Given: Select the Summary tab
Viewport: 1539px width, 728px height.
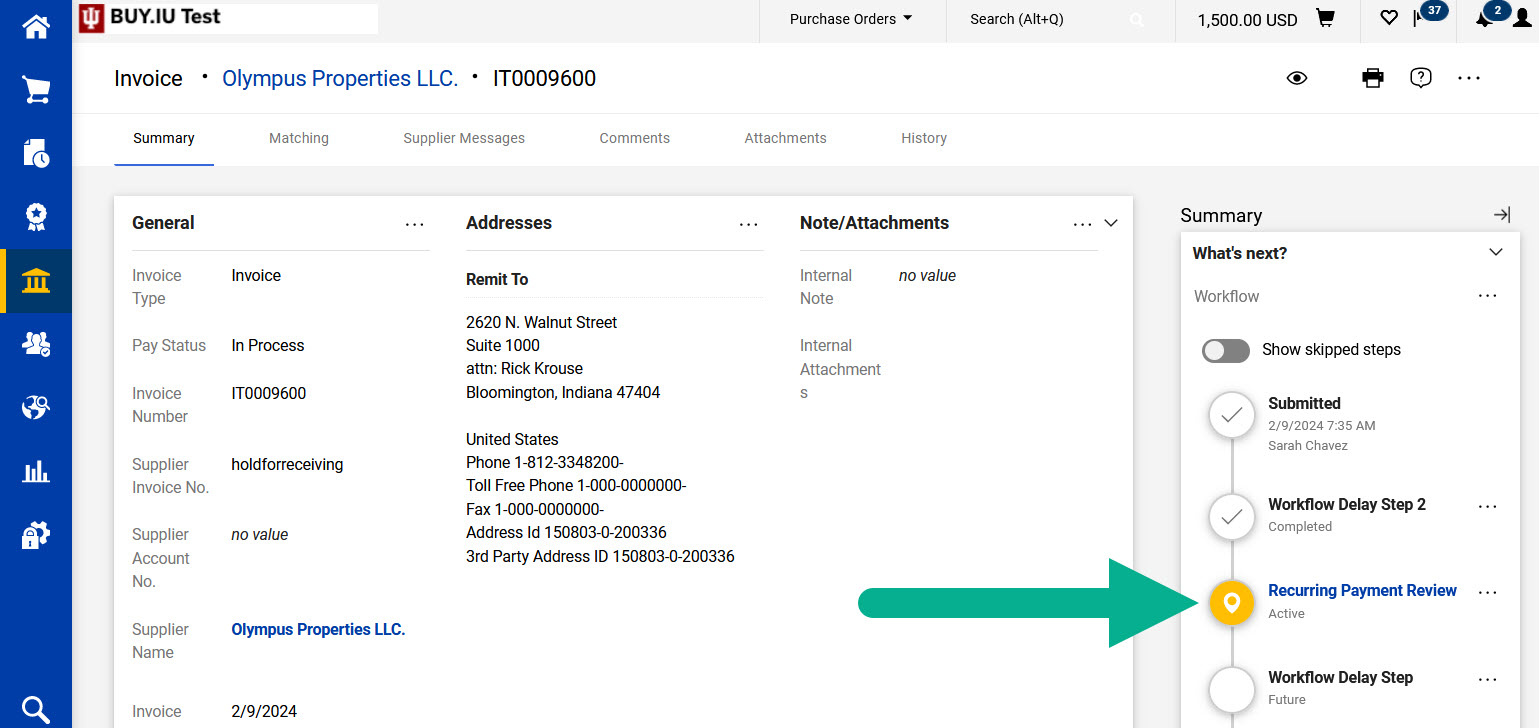Looking at the screenshot, I should click(164, 139).
